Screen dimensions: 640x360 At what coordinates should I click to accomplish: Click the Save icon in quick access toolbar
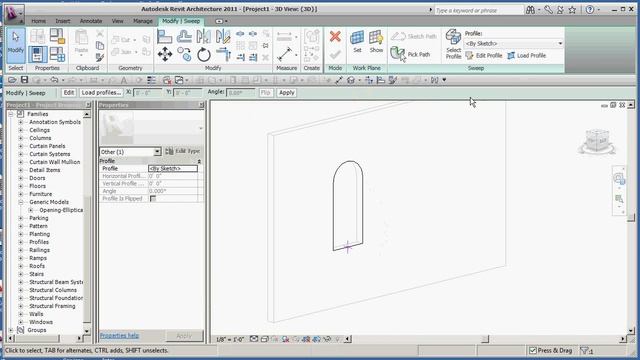click(x=24, y=80)
